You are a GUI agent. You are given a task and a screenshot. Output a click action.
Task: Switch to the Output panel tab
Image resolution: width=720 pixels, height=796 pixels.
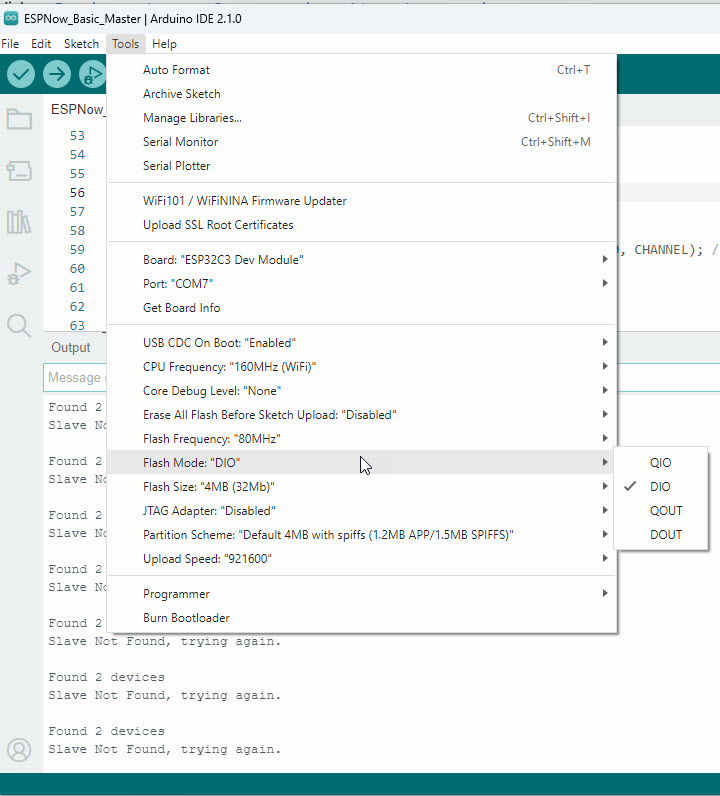pos(71,347)
